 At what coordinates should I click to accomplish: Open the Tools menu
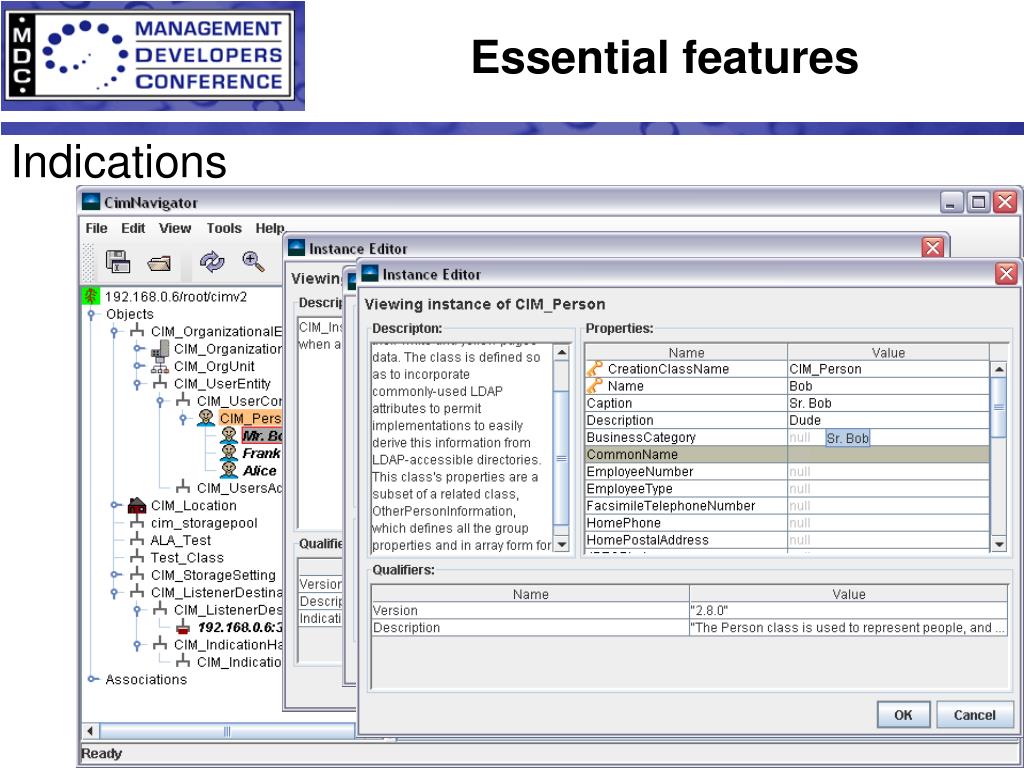pos(224,228)
